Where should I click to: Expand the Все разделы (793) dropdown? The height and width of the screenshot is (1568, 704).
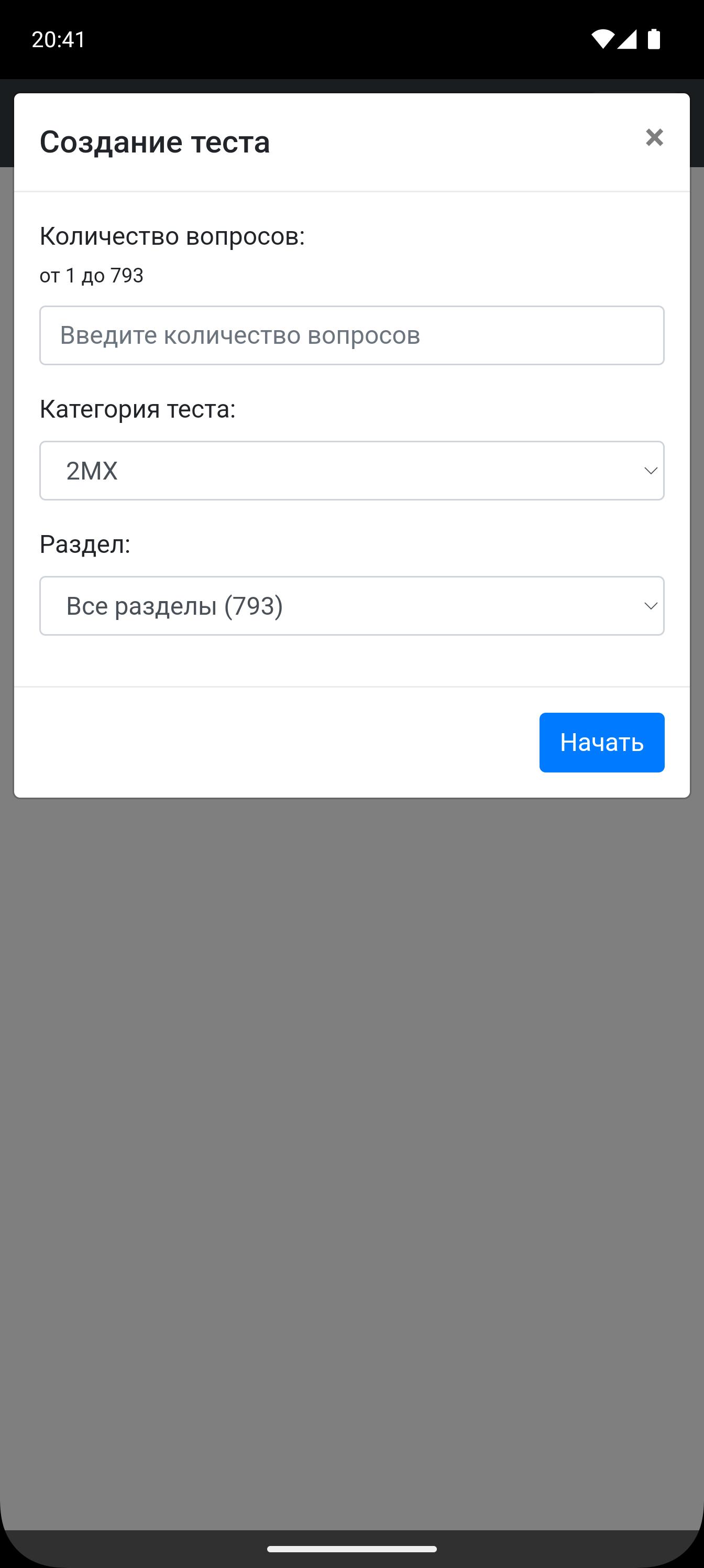pyautogui.click(x=351, y=606)
